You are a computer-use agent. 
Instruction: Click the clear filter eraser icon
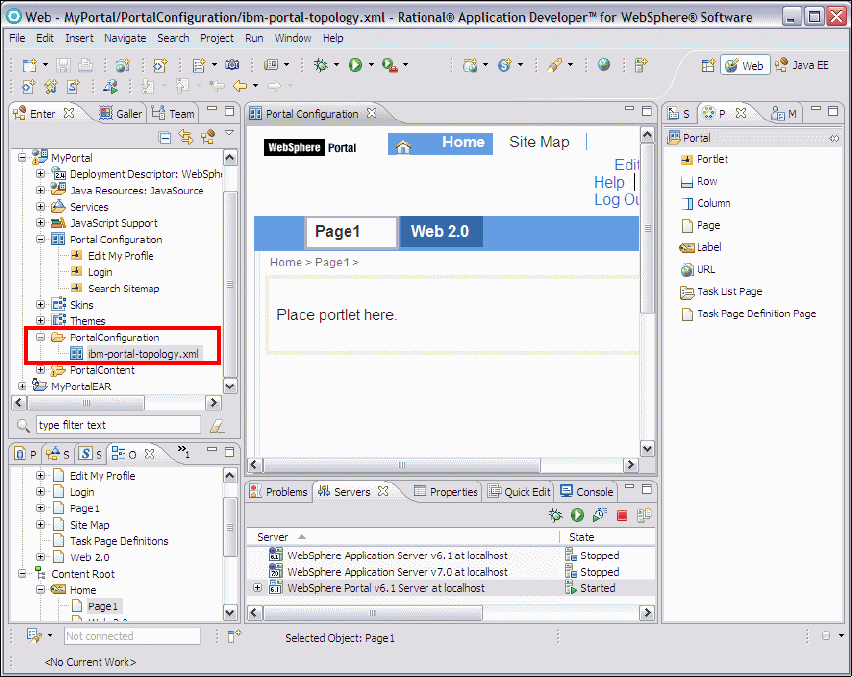coord(217,426)
